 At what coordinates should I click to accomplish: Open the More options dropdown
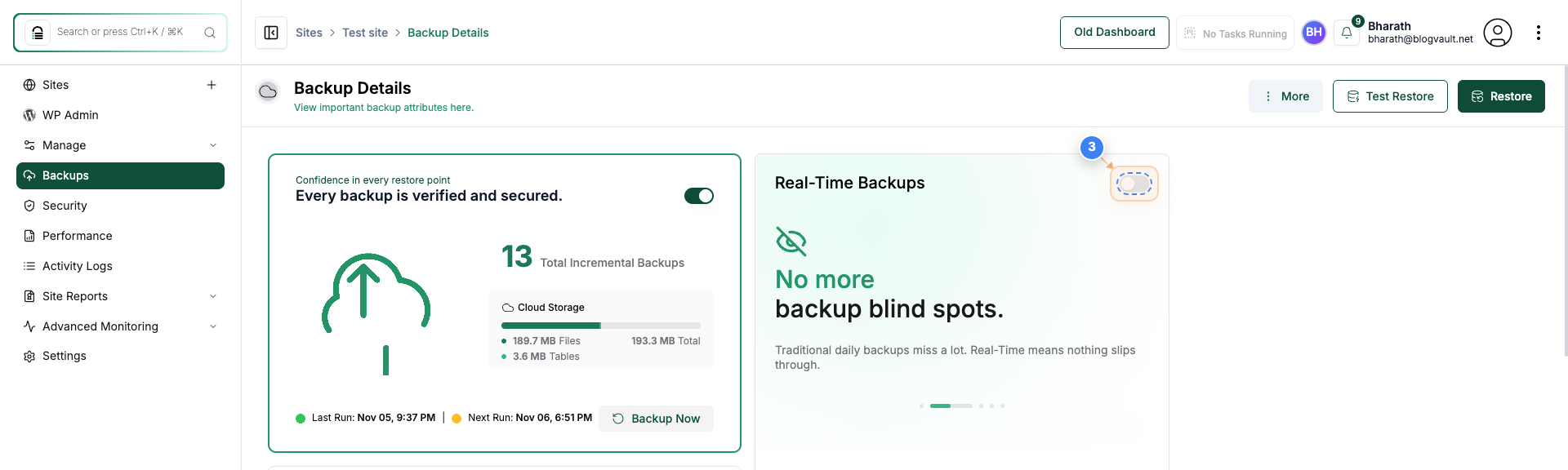pos(1285,96)
